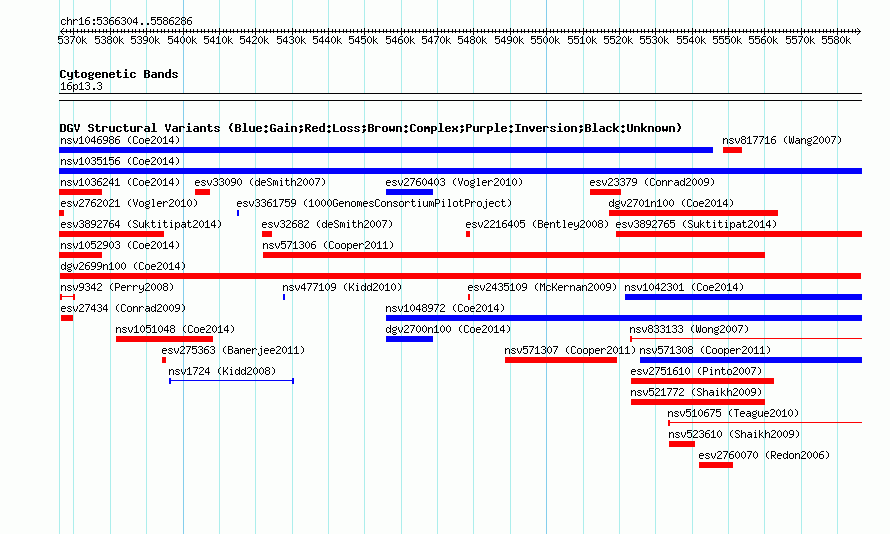Open nsv1035156 (Coe2014) variant label
The width and height of the screenshot is (890, 534).
[x=120, y=161]
